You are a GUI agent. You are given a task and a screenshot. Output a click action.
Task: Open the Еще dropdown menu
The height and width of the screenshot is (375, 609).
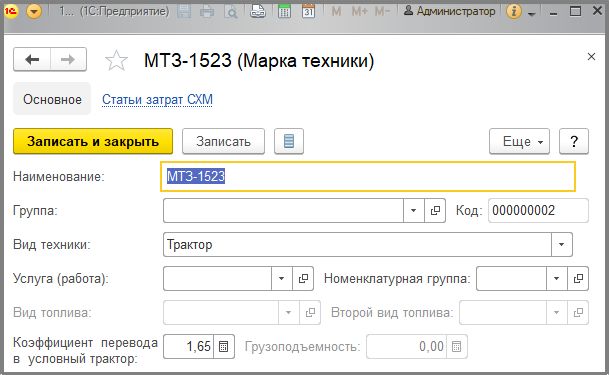(x=519, y=141)
